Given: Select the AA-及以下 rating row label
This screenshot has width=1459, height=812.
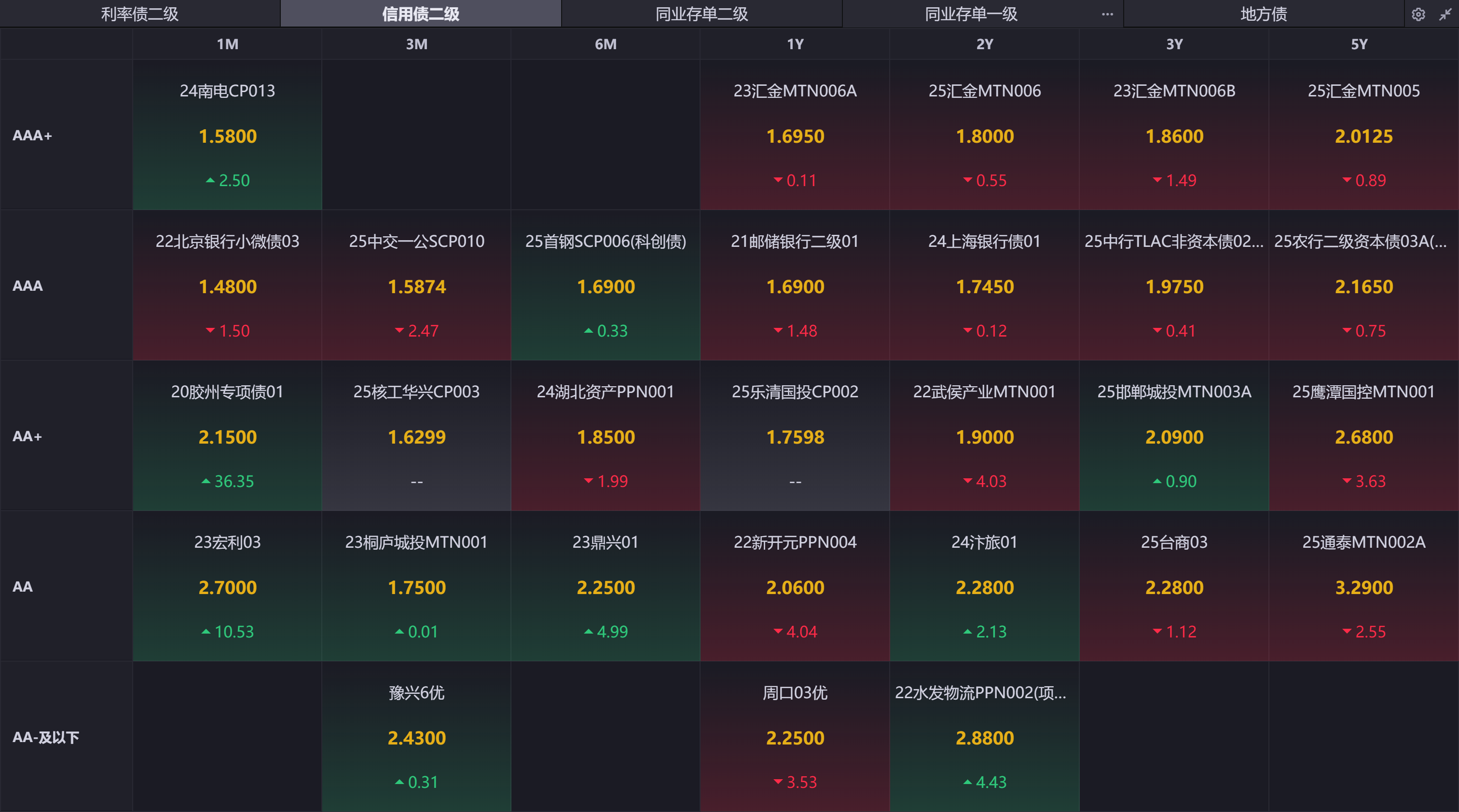Looking at the screenshot, I should [45, 737].
